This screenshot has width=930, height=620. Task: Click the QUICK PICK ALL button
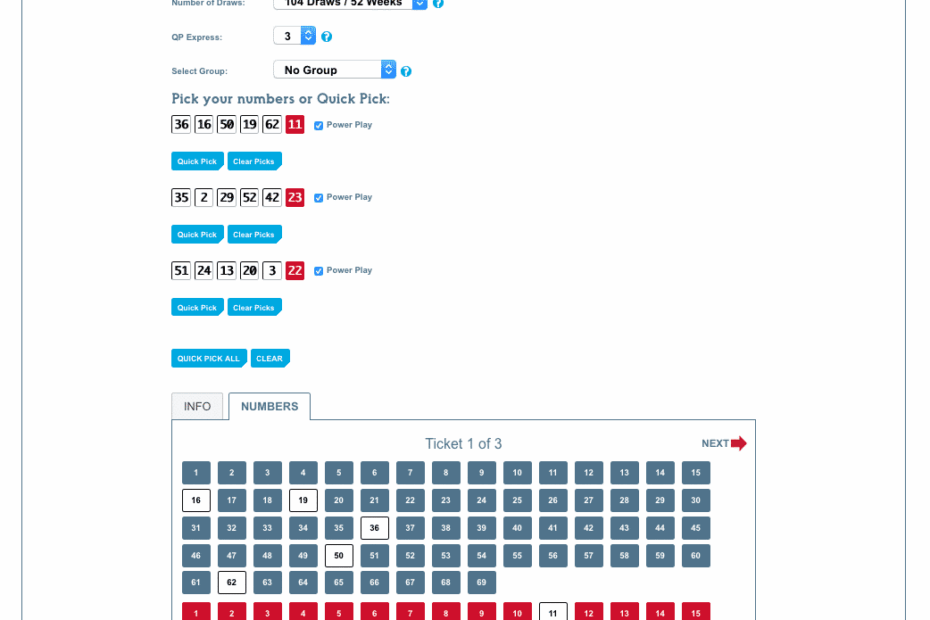click(x=209, y=358)
